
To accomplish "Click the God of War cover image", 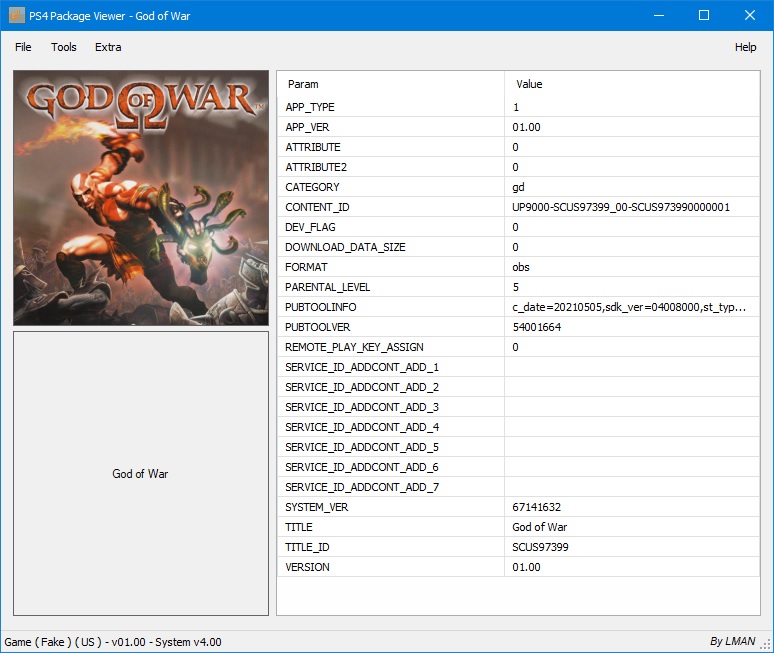I will click(x=141, y=198).
